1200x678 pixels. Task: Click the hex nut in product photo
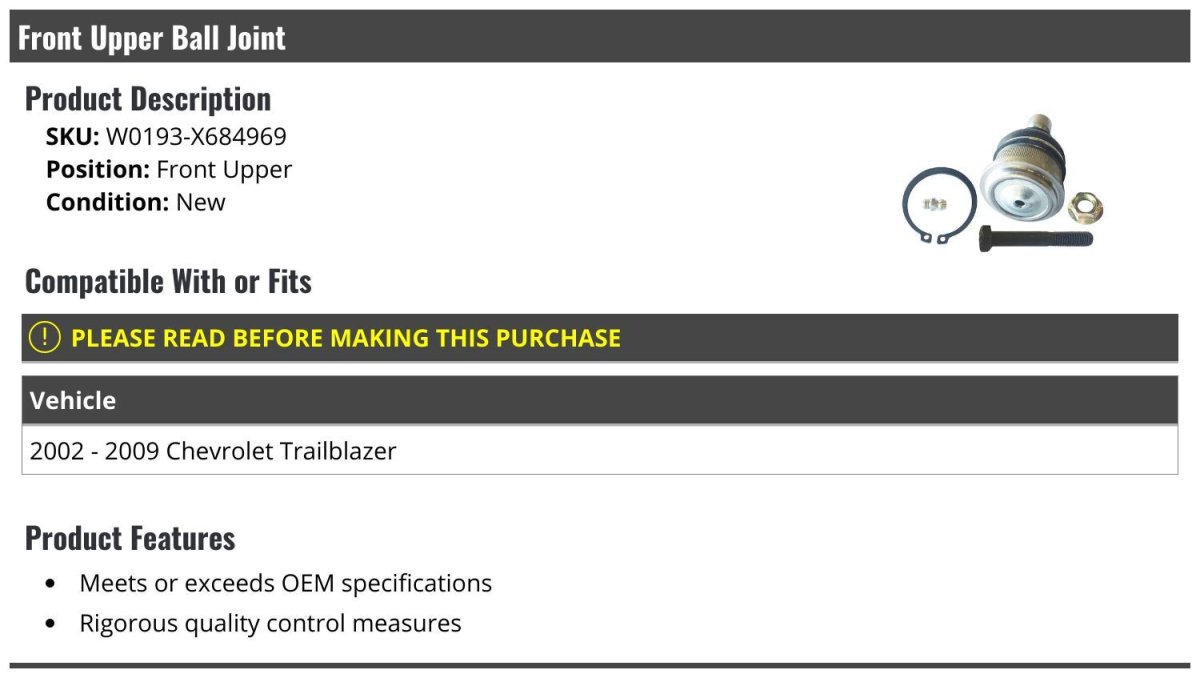tap(1085, 208)
